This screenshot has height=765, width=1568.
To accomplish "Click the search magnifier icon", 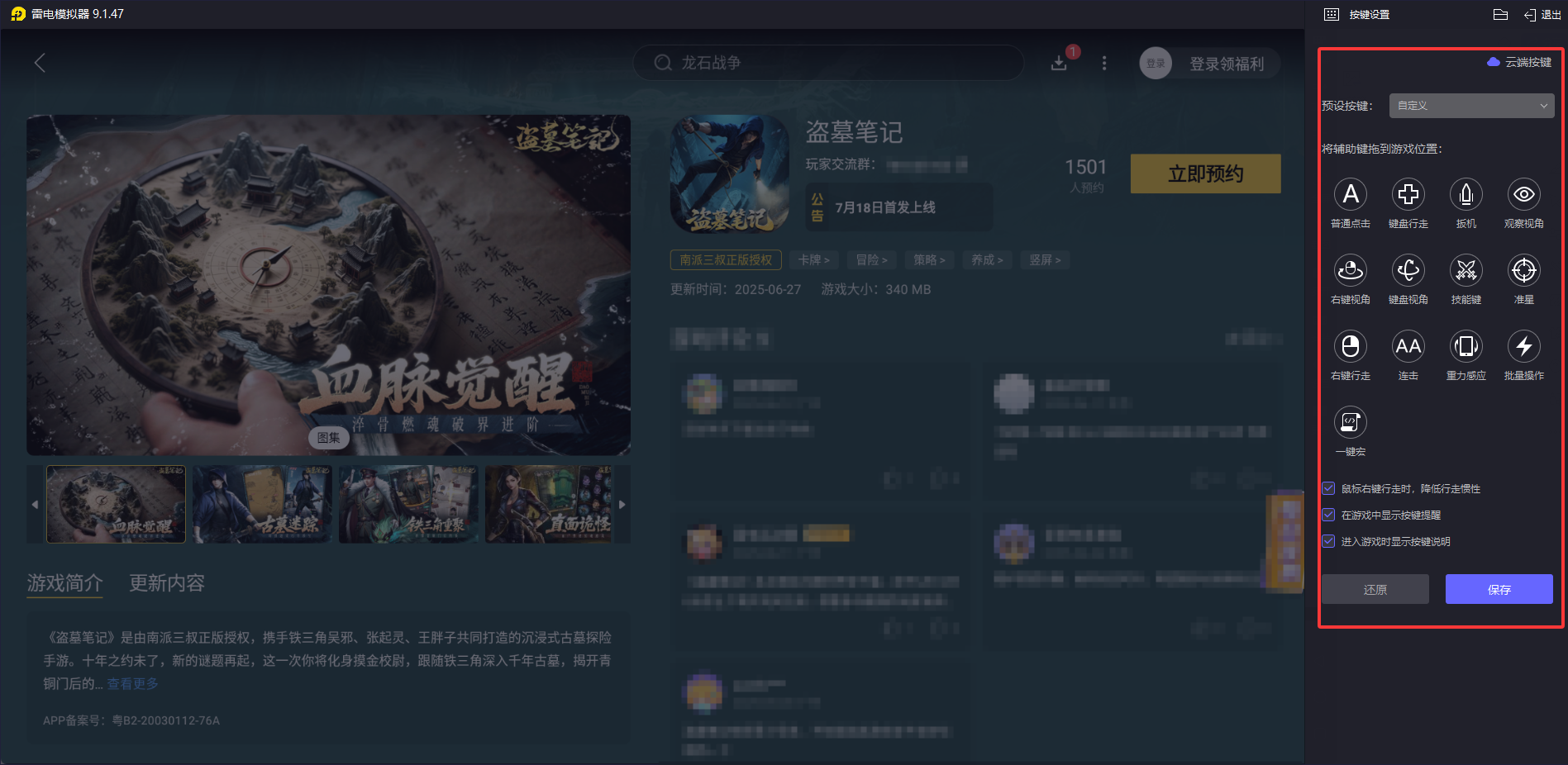I will 663,63.
